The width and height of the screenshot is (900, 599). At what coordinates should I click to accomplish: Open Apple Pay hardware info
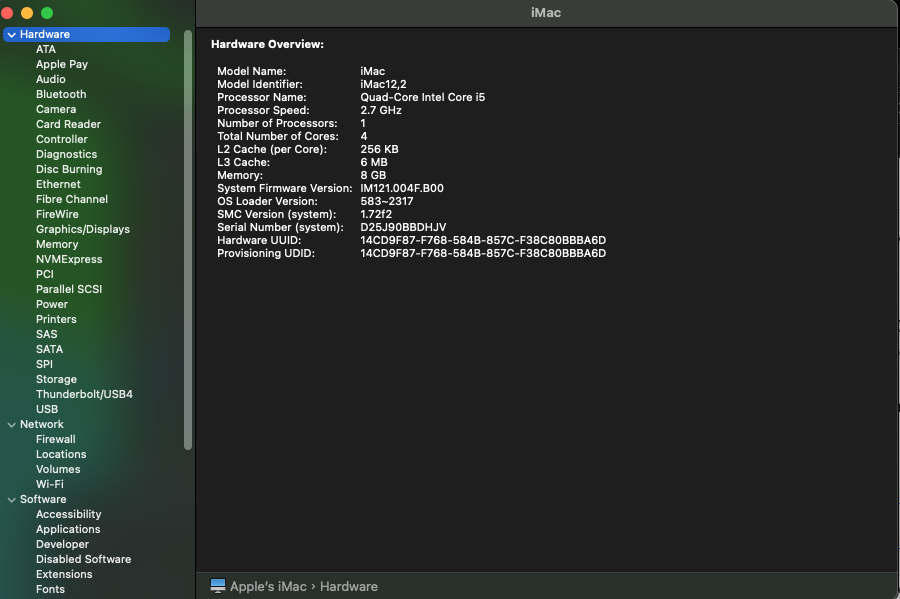[61, 64]
